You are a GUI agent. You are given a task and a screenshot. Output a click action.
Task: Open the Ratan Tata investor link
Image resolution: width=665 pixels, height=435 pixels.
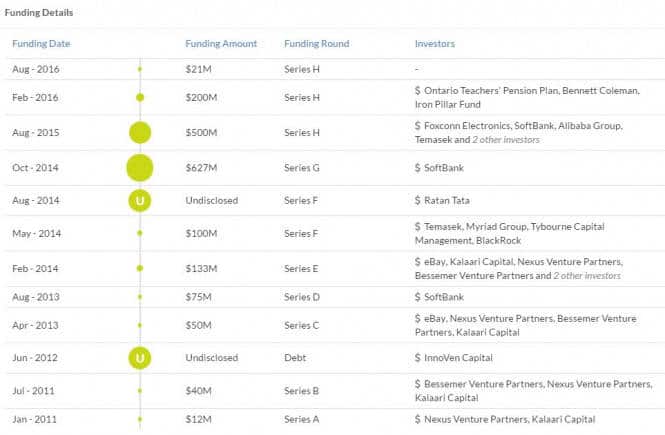[451, 200]
